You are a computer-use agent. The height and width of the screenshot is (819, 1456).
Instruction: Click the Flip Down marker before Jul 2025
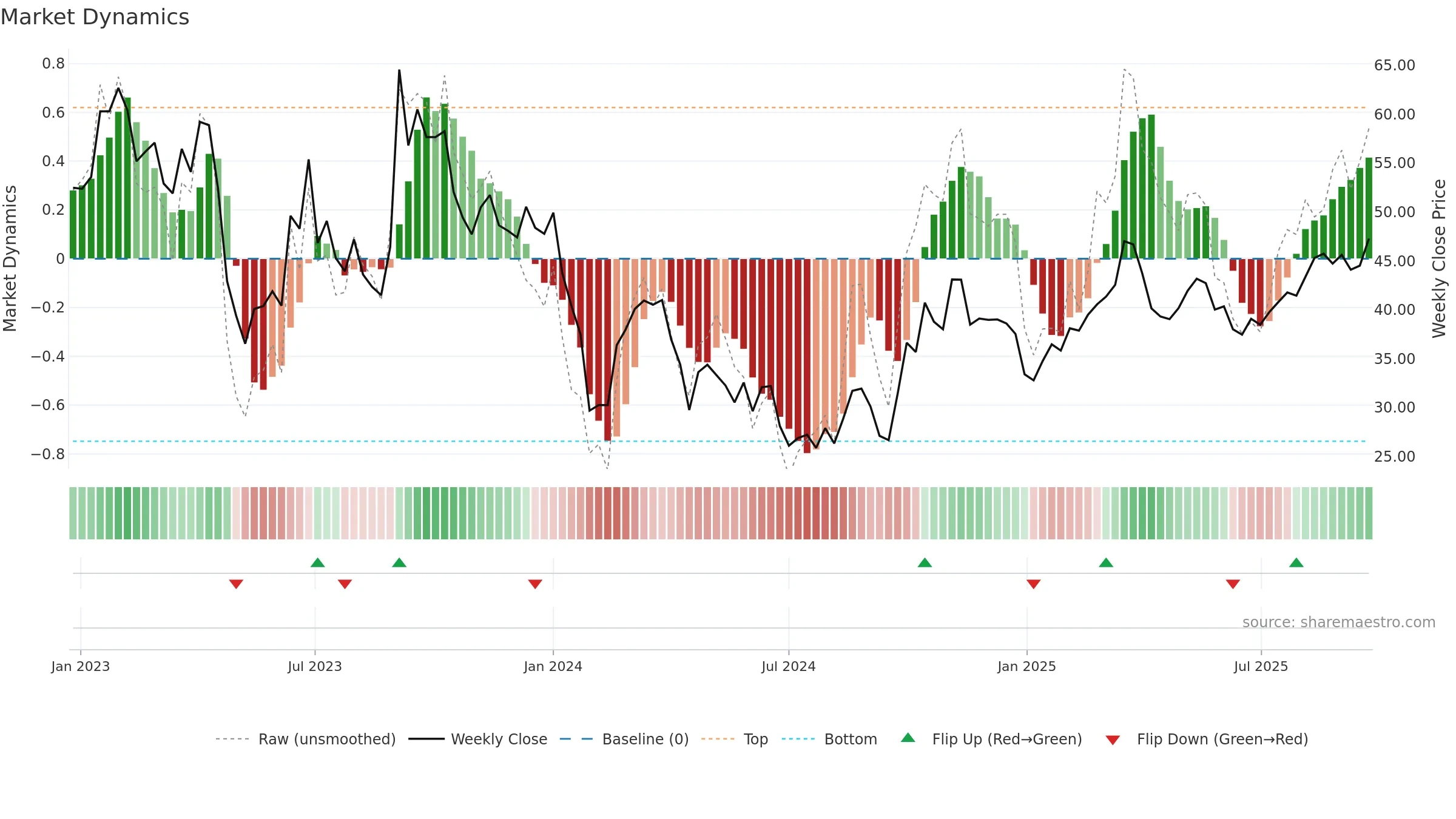(1233, 584)
